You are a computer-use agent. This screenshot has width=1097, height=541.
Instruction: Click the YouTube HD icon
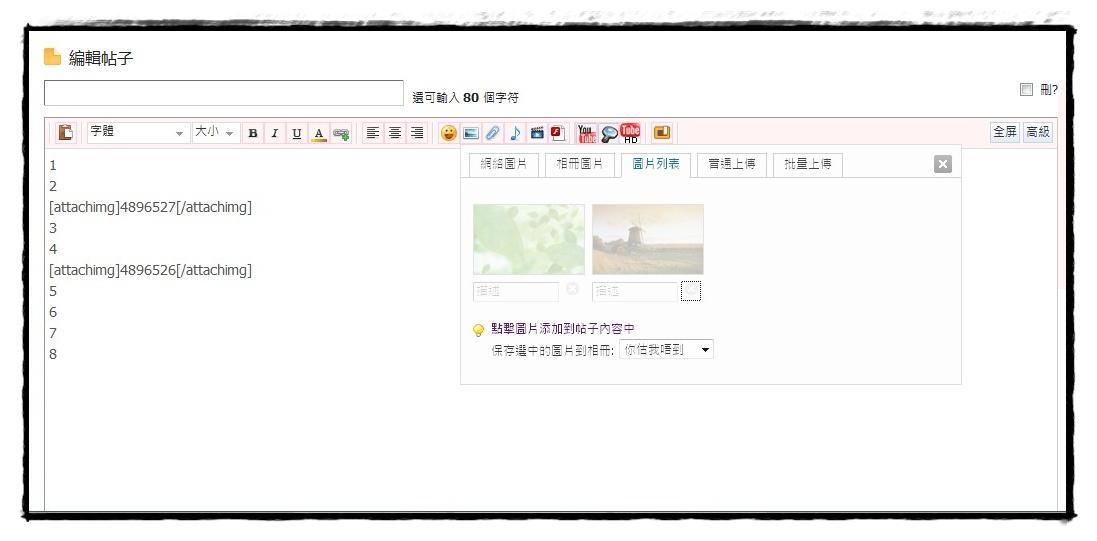coord(631,133)
